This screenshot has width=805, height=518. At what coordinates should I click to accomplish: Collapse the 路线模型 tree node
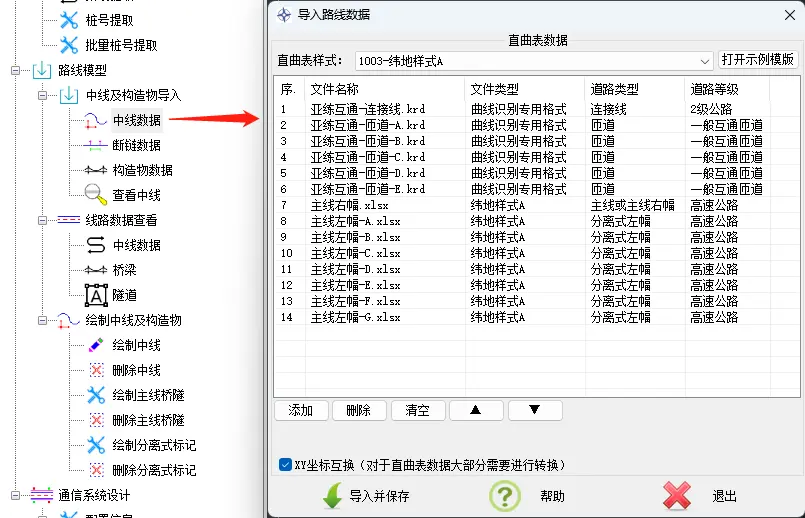[x=16, y=71]
